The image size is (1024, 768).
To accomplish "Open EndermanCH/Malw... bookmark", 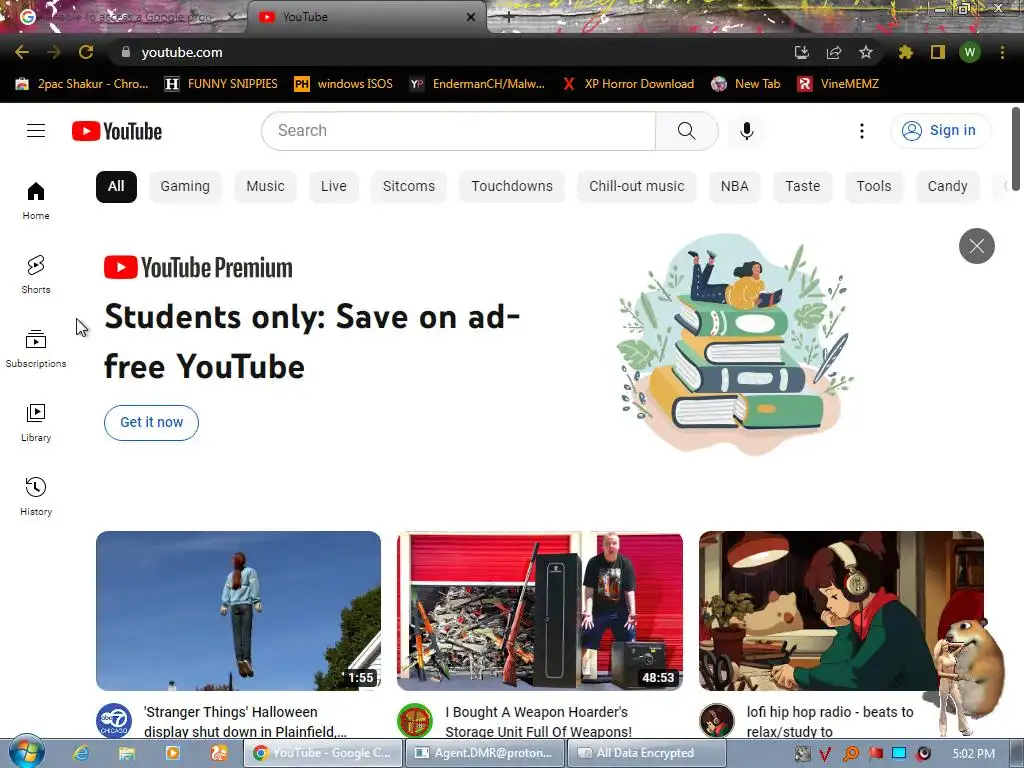I will point(477,84).
